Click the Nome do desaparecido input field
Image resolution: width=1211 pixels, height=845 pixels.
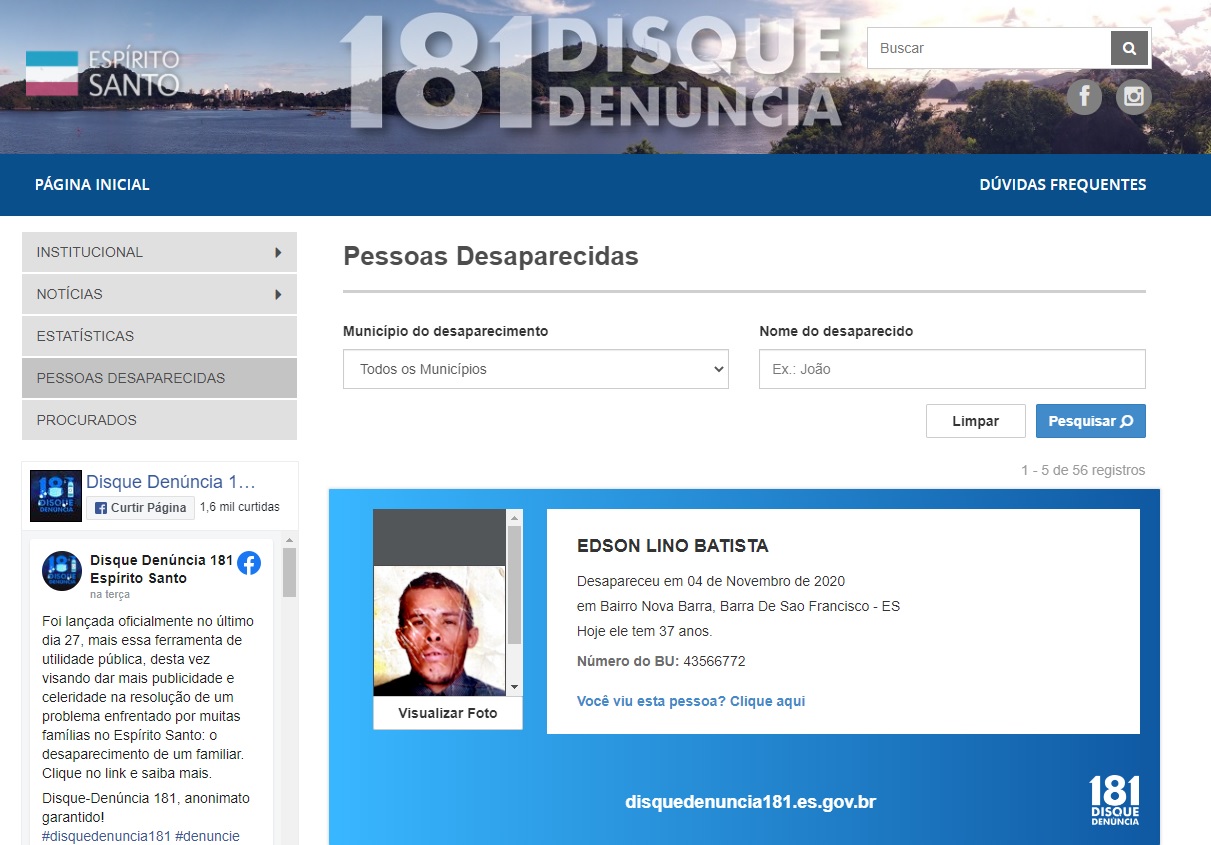click(x=951, y=369)
